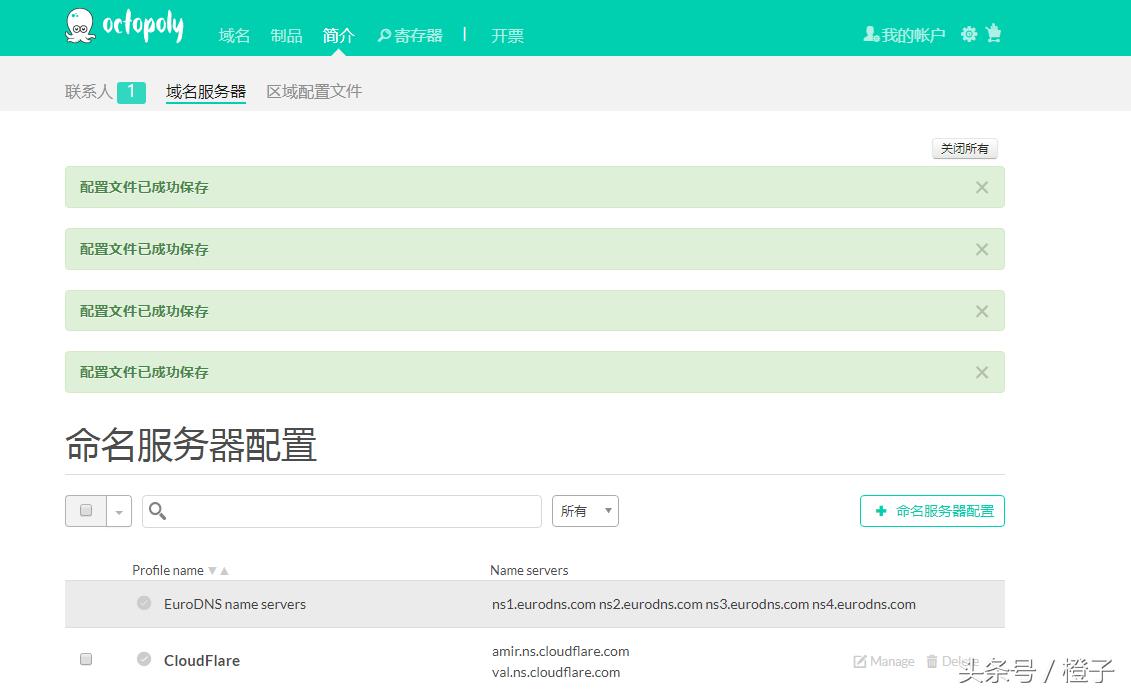Image resolution: width=1131 pixels, height=694 pixels.
Task: Switch to the 区域配置文件 tab
Action: [313, 91]
